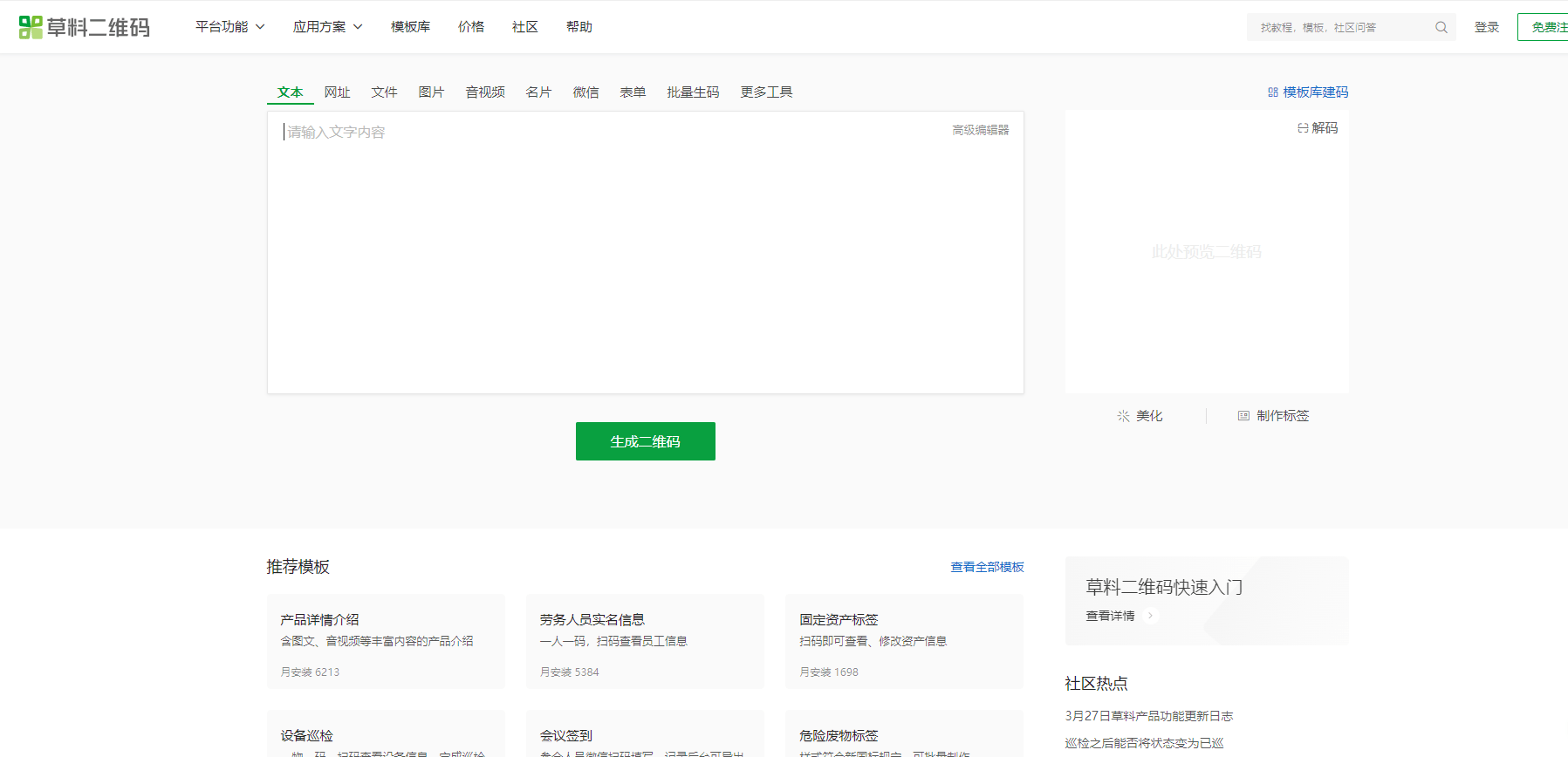
Task: Open the 价格 page
Action: point(471,27)
